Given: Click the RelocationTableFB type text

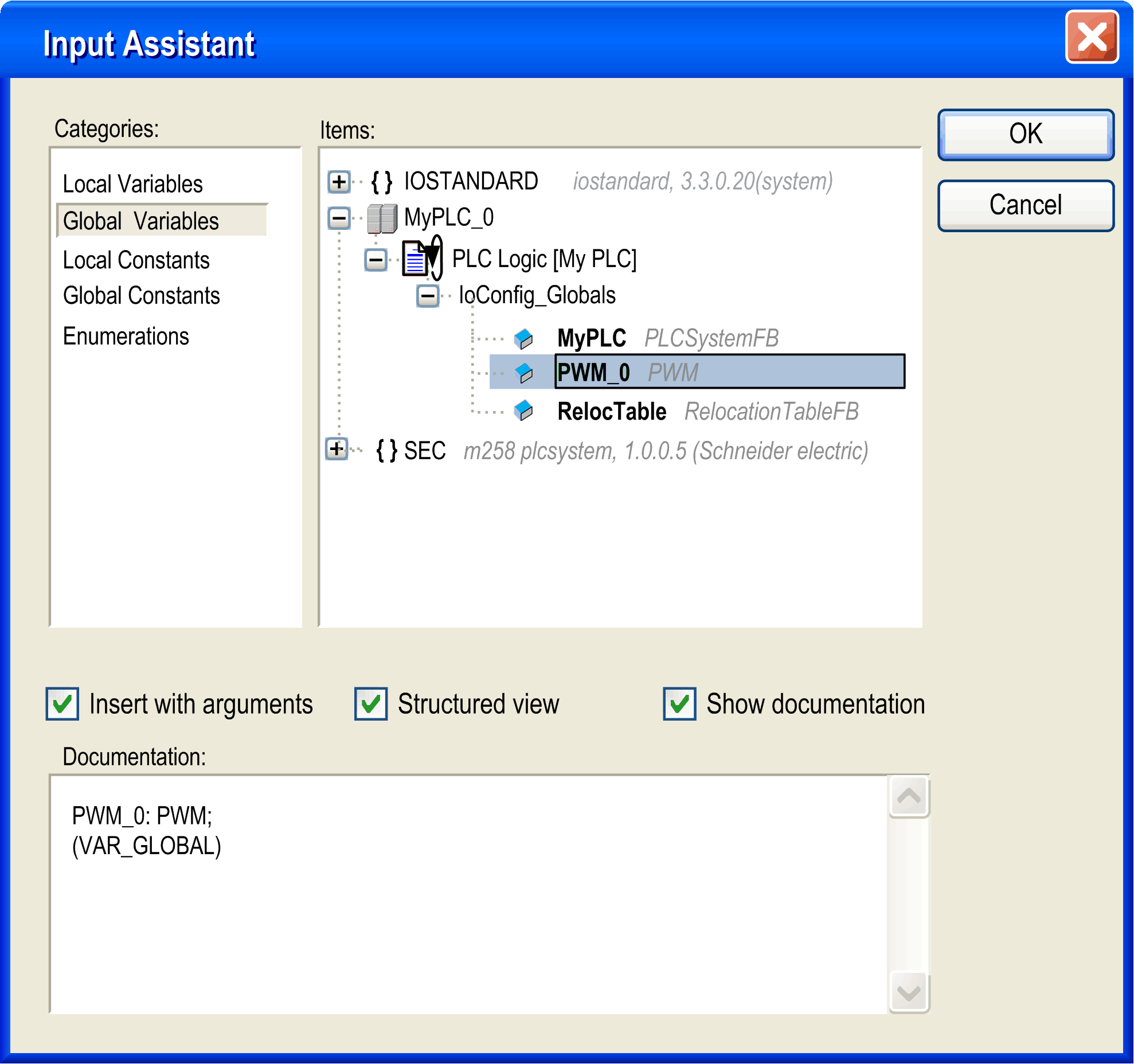Looking at the screenshot, I should pyautogui.click(x=772, y=412).
